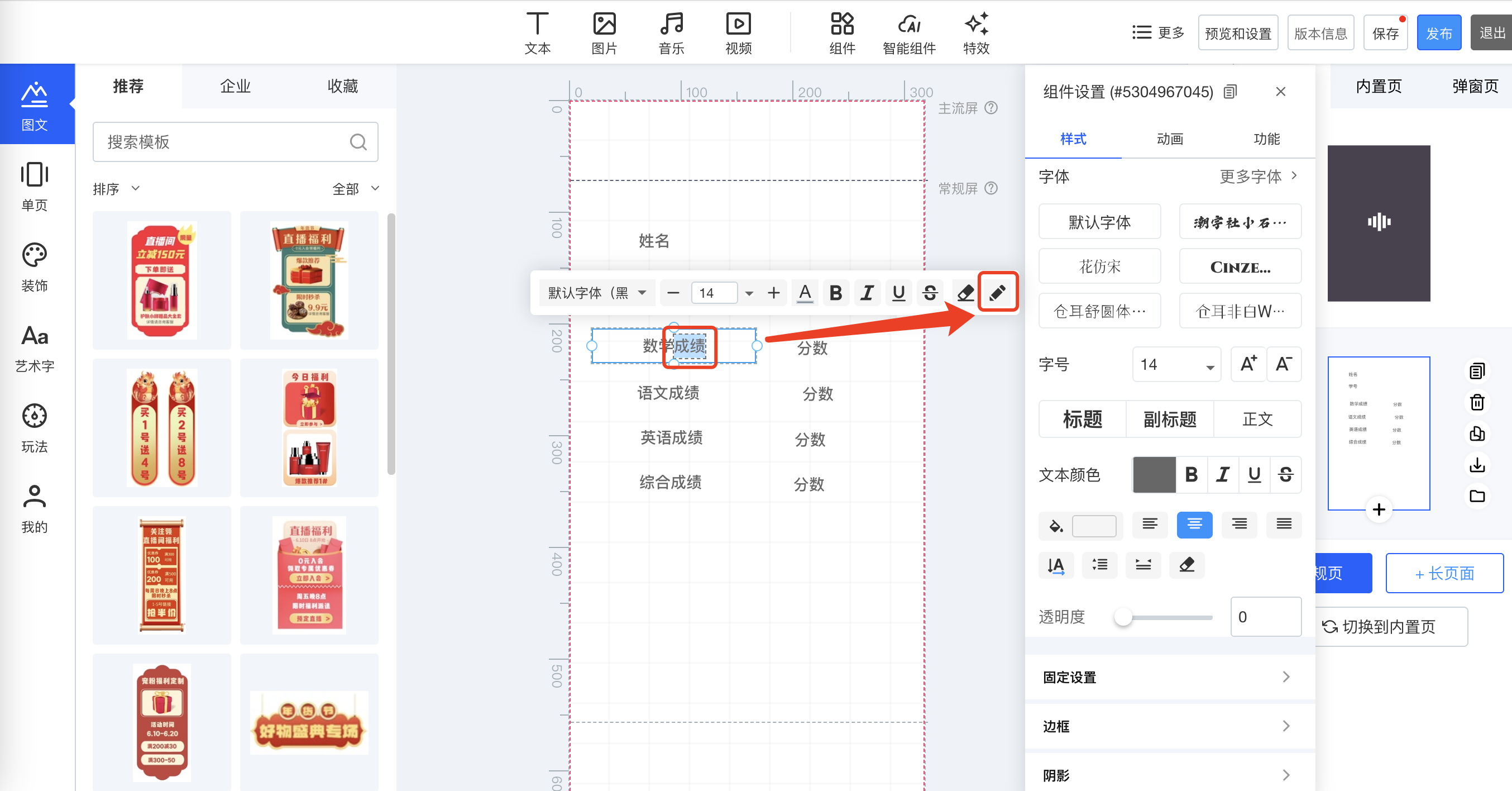
Task: Click the trash icon beside page thumbnail
Action: [1477, 403]
